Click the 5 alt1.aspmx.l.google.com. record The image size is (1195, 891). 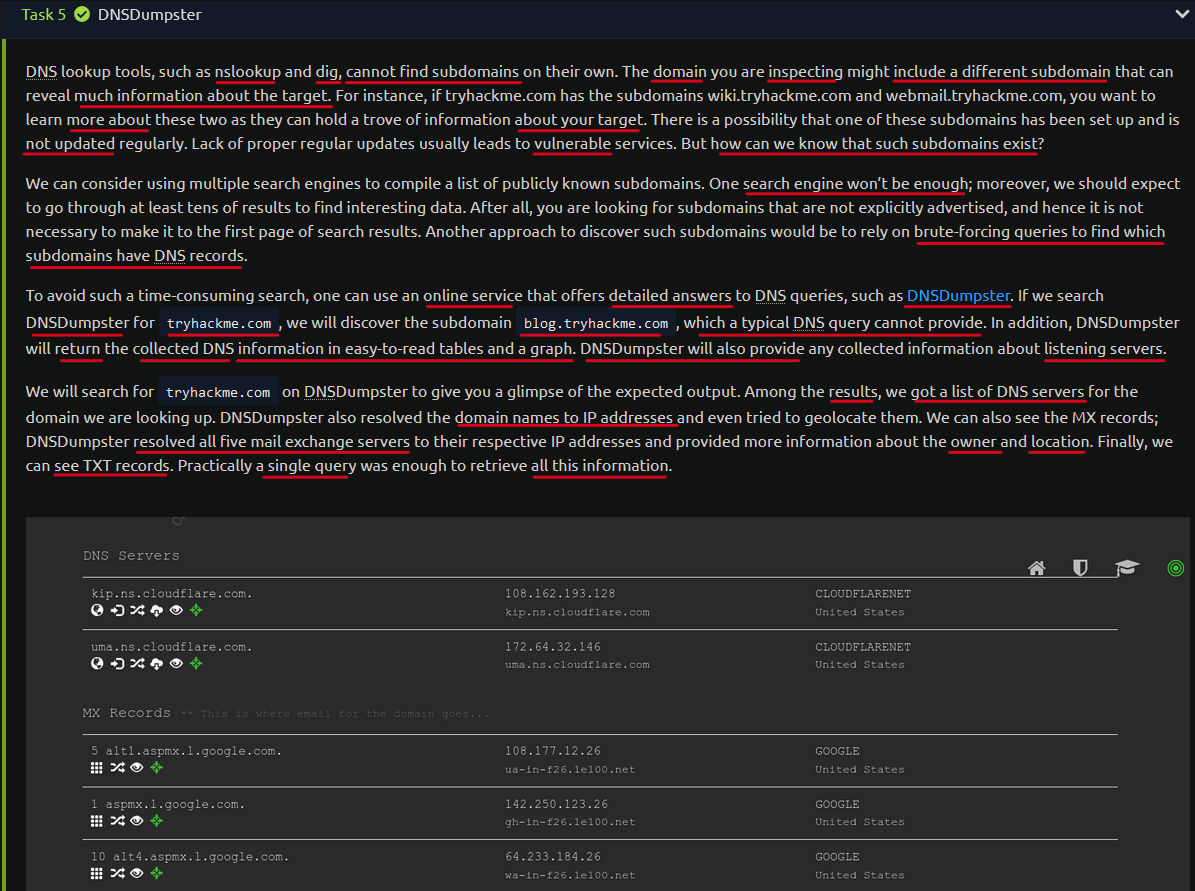tap(186, 751)
